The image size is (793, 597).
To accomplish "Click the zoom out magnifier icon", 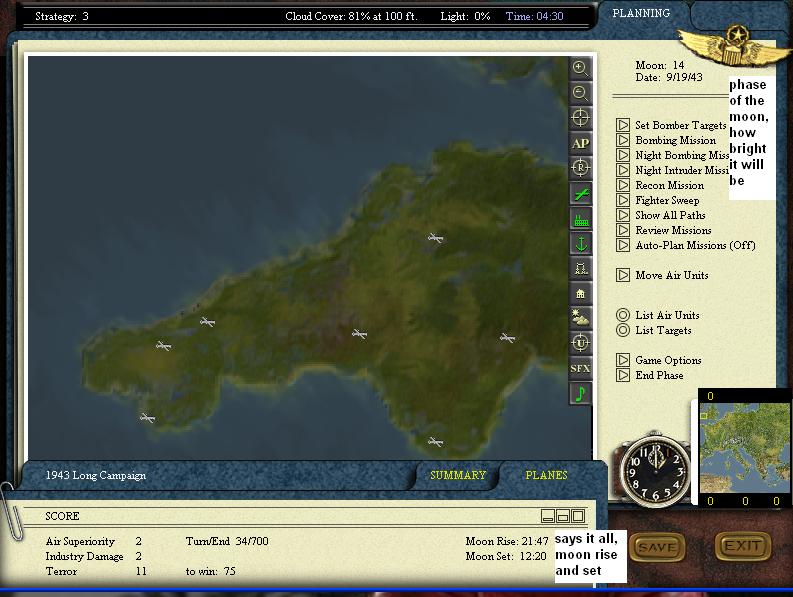I will point(580,93).
